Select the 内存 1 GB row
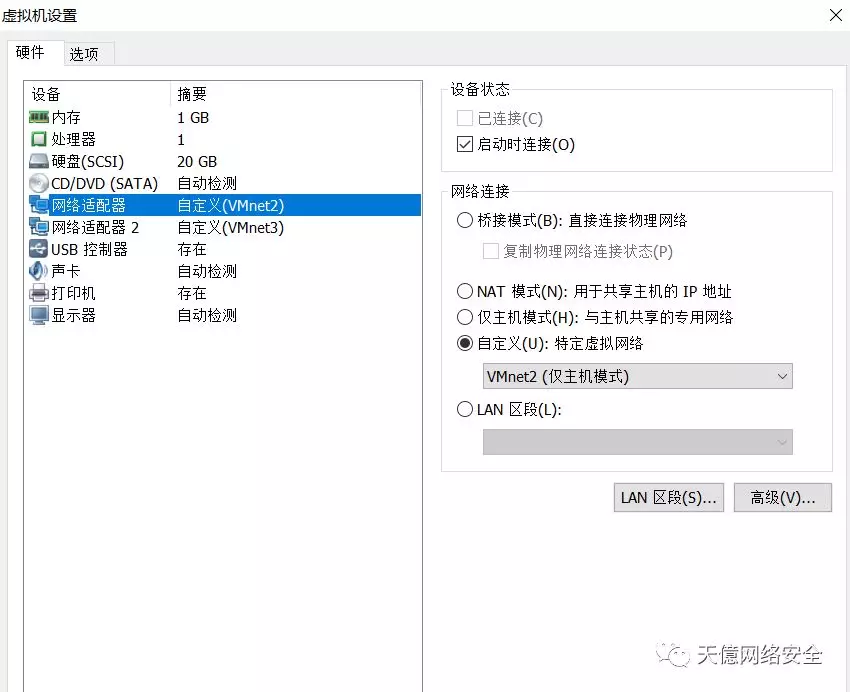This screenshot has width=850, height=692. (x=222, y=117)
